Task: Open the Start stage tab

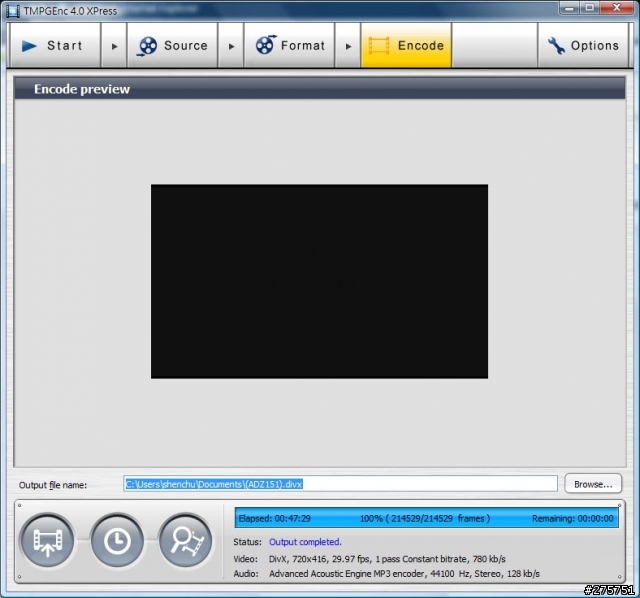Action: pyautogui.click(x=55, y=45)
